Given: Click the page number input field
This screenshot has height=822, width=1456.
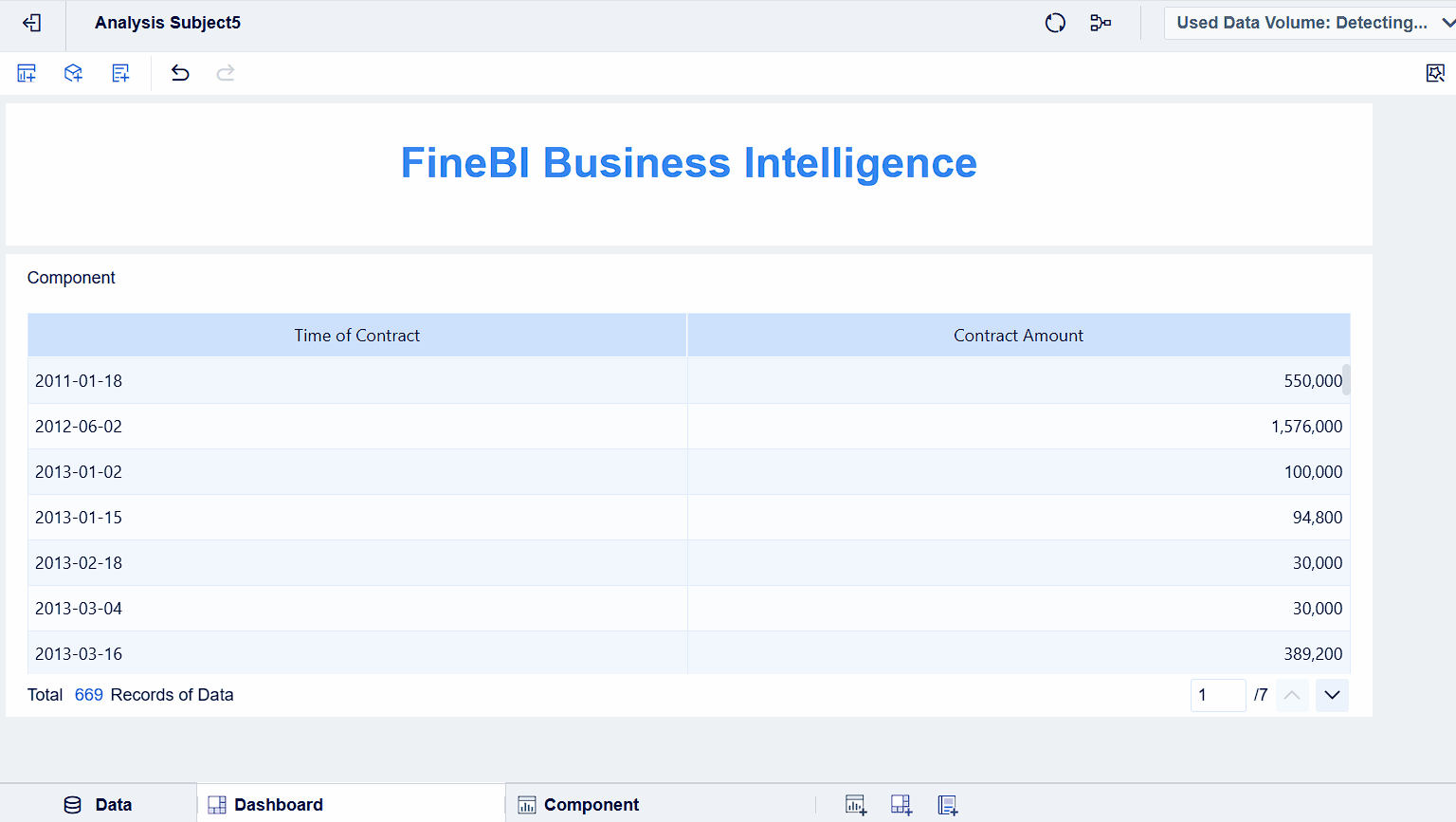Looking at the screenshot, I should pos(1218,695).
